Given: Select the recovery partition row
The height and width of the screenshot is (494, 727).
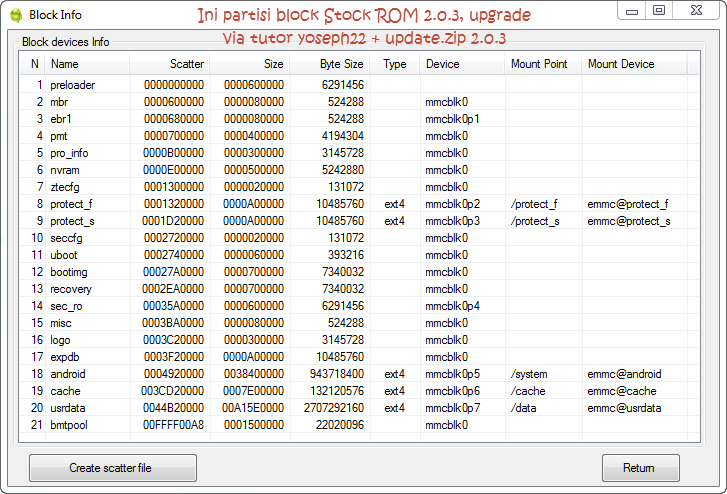Looking at the screenshot, I should click(360, 289).
